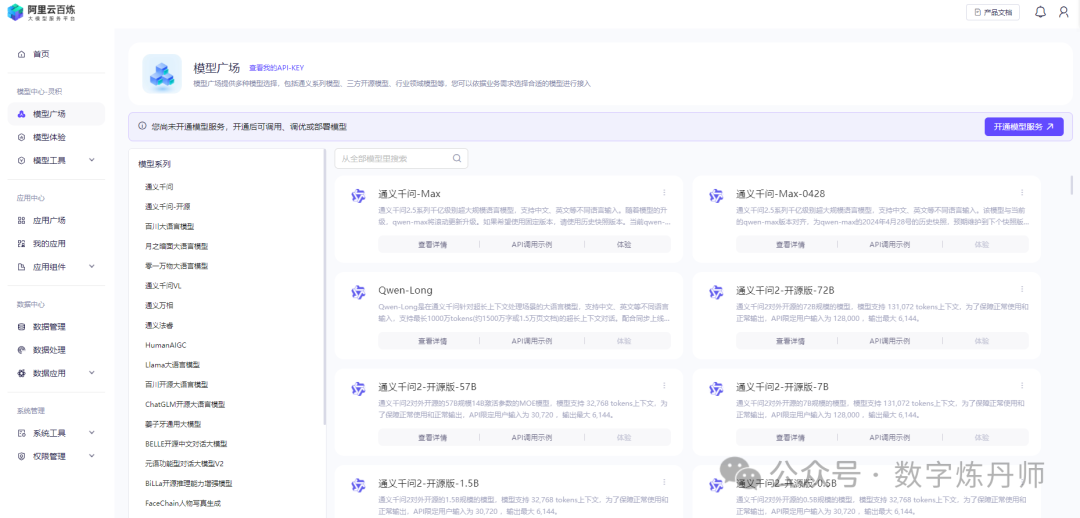This screenshot has width=1080, height=518.
Task: Click the 查看我的API-KEY link
Action: (276, 68)
